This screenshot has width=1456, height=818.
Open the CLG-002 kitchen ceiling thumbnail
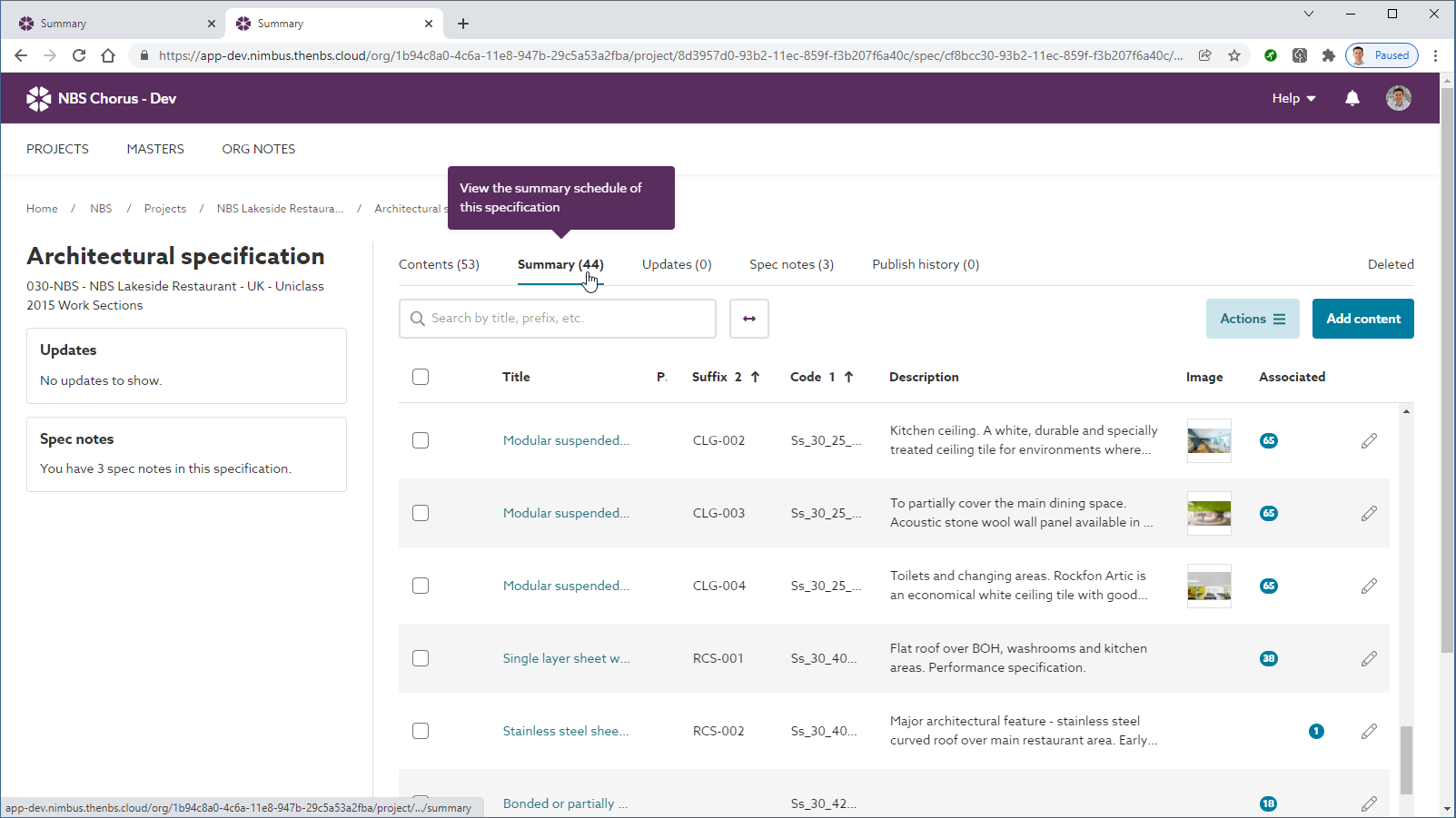[1209, 440]
